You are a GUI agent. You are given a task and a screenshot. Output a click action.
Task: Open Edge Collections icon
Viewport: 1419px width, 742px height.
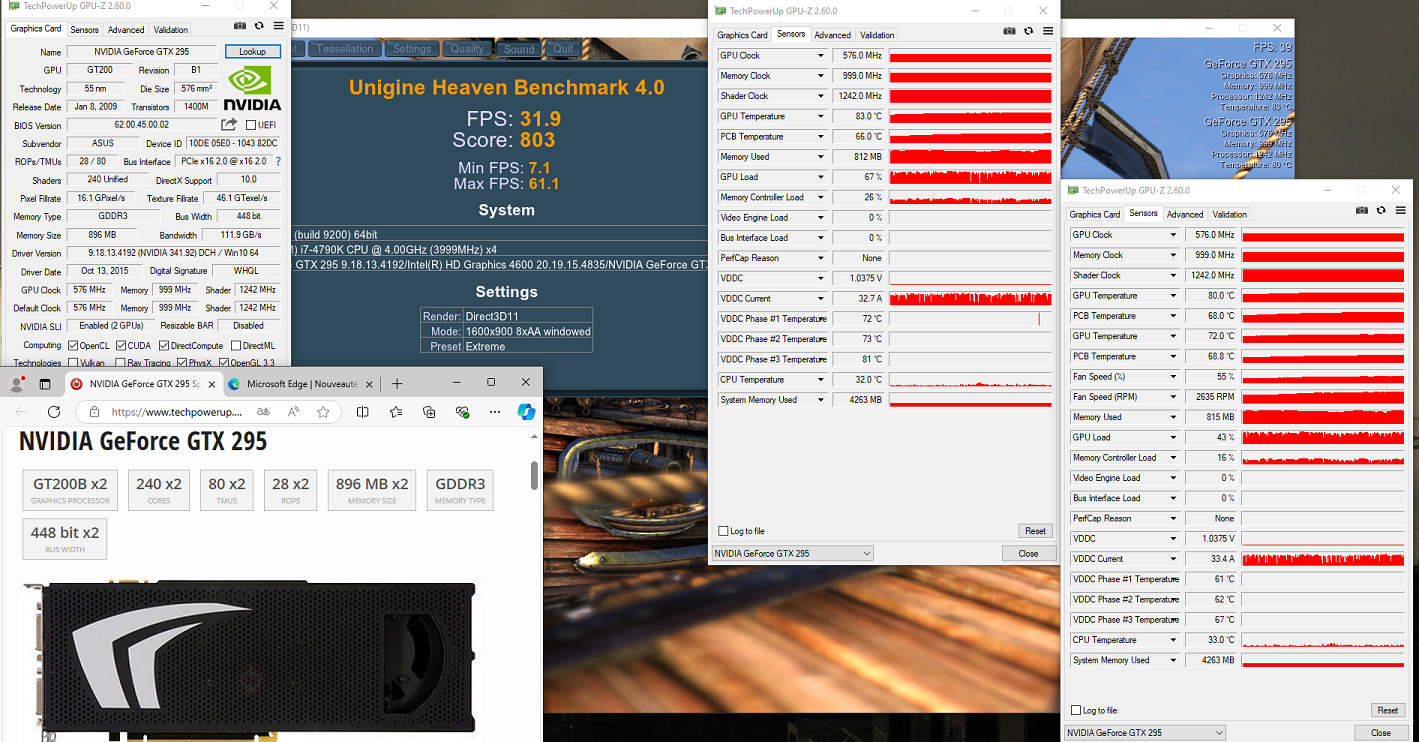pos(429,412)
